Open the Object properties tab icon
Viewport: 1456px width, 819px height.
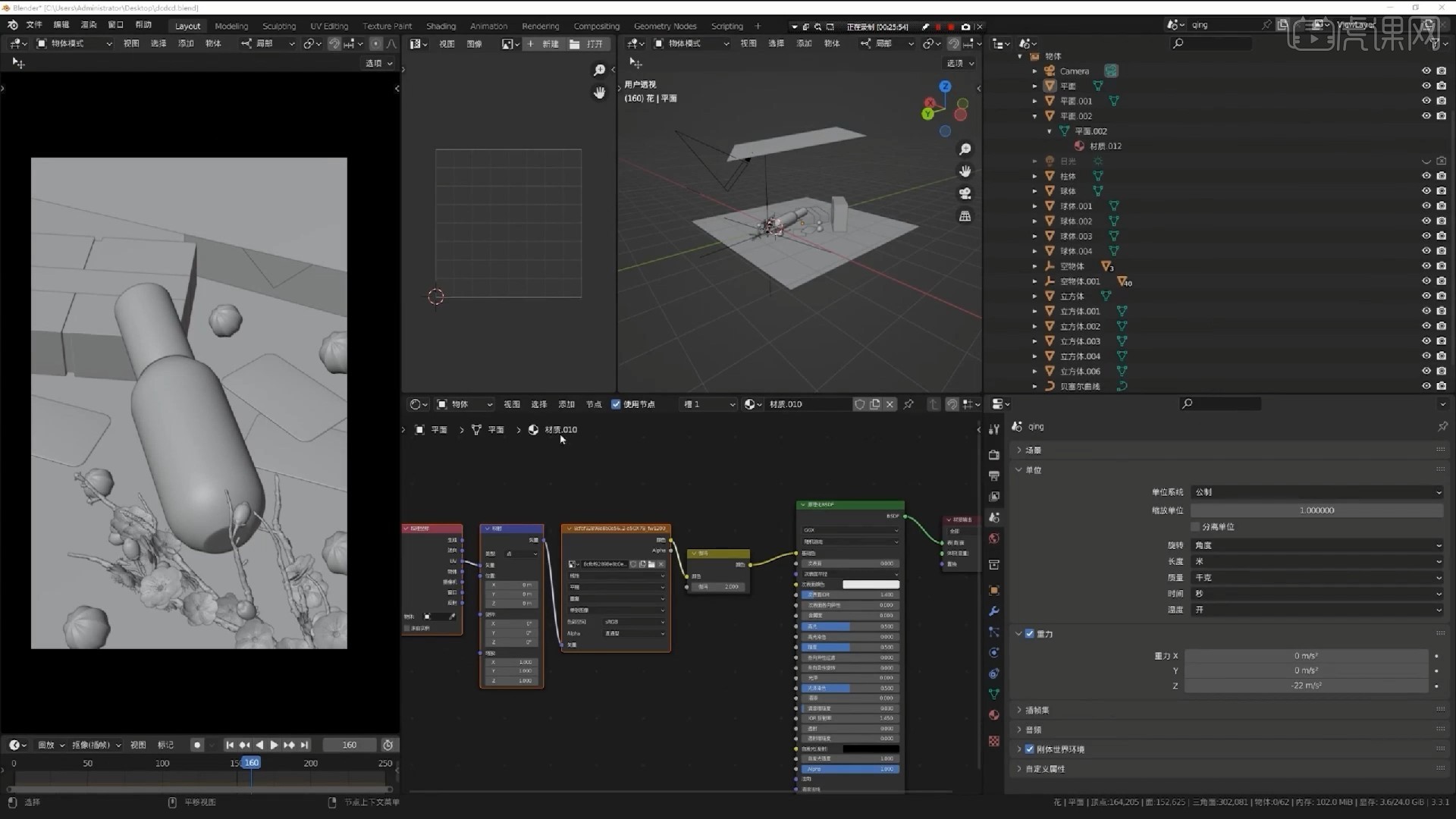point(994,590)
